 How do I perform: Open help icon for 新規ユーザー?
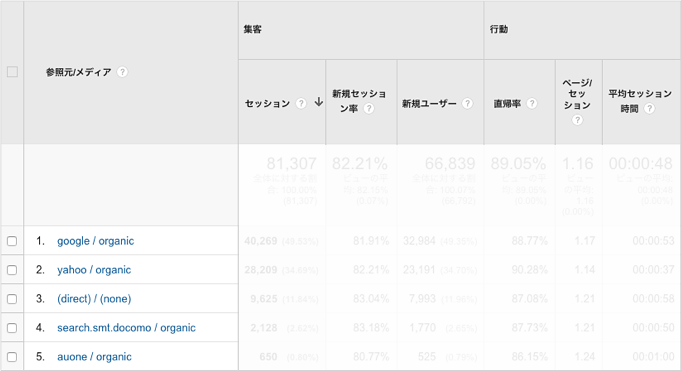click(467, 103)
